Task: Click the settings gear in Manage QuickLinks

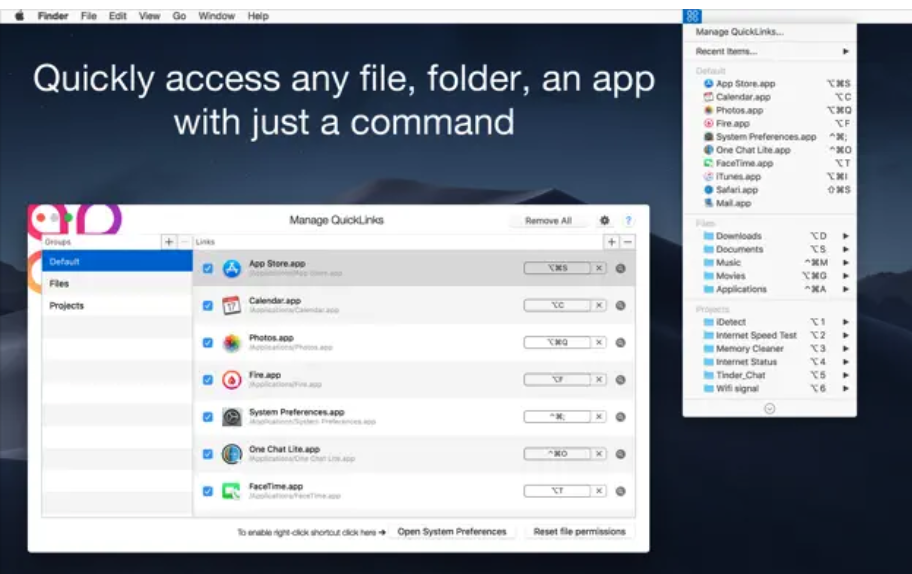Action: tap(604, 220)
